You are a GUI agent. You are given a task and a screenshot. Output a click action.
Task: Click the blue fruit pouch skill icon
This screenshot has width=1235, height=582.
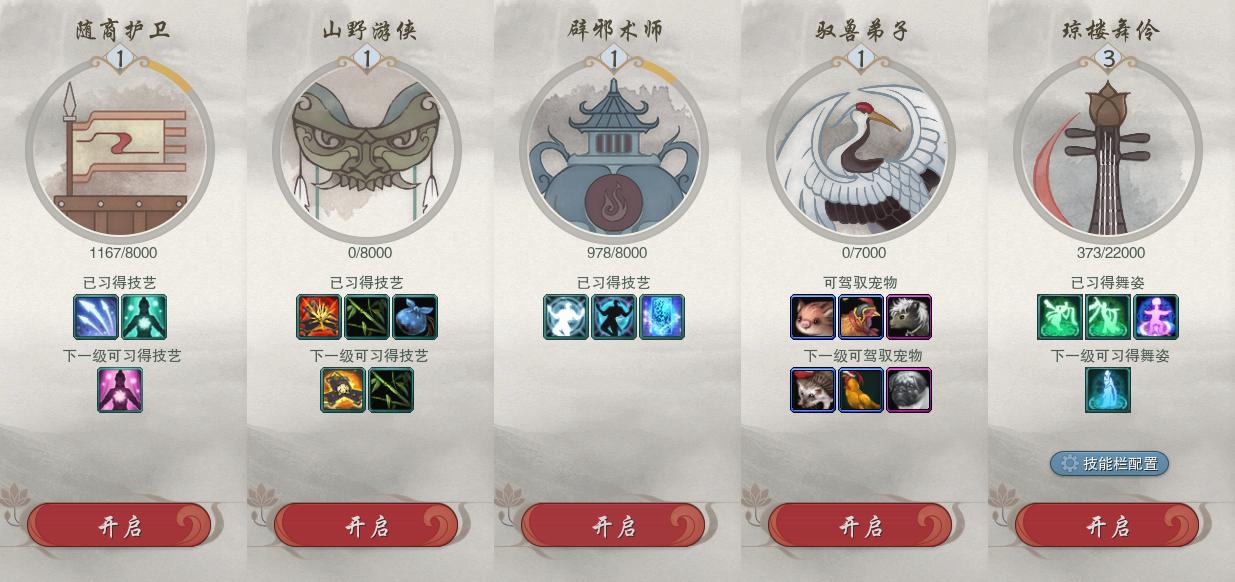pyautogui.click(x=415, y=317)
